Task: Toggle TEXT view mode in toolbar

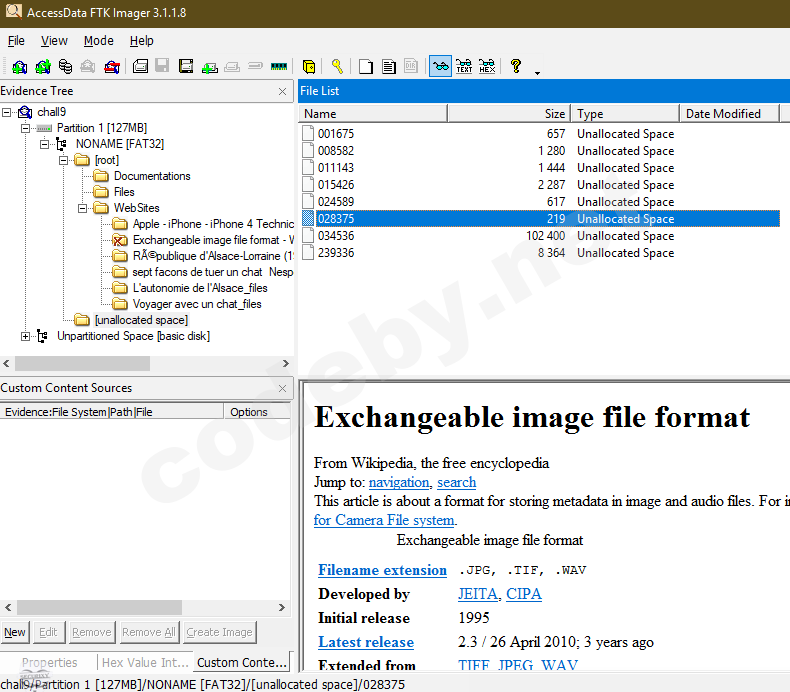Action: coord(464,67)
